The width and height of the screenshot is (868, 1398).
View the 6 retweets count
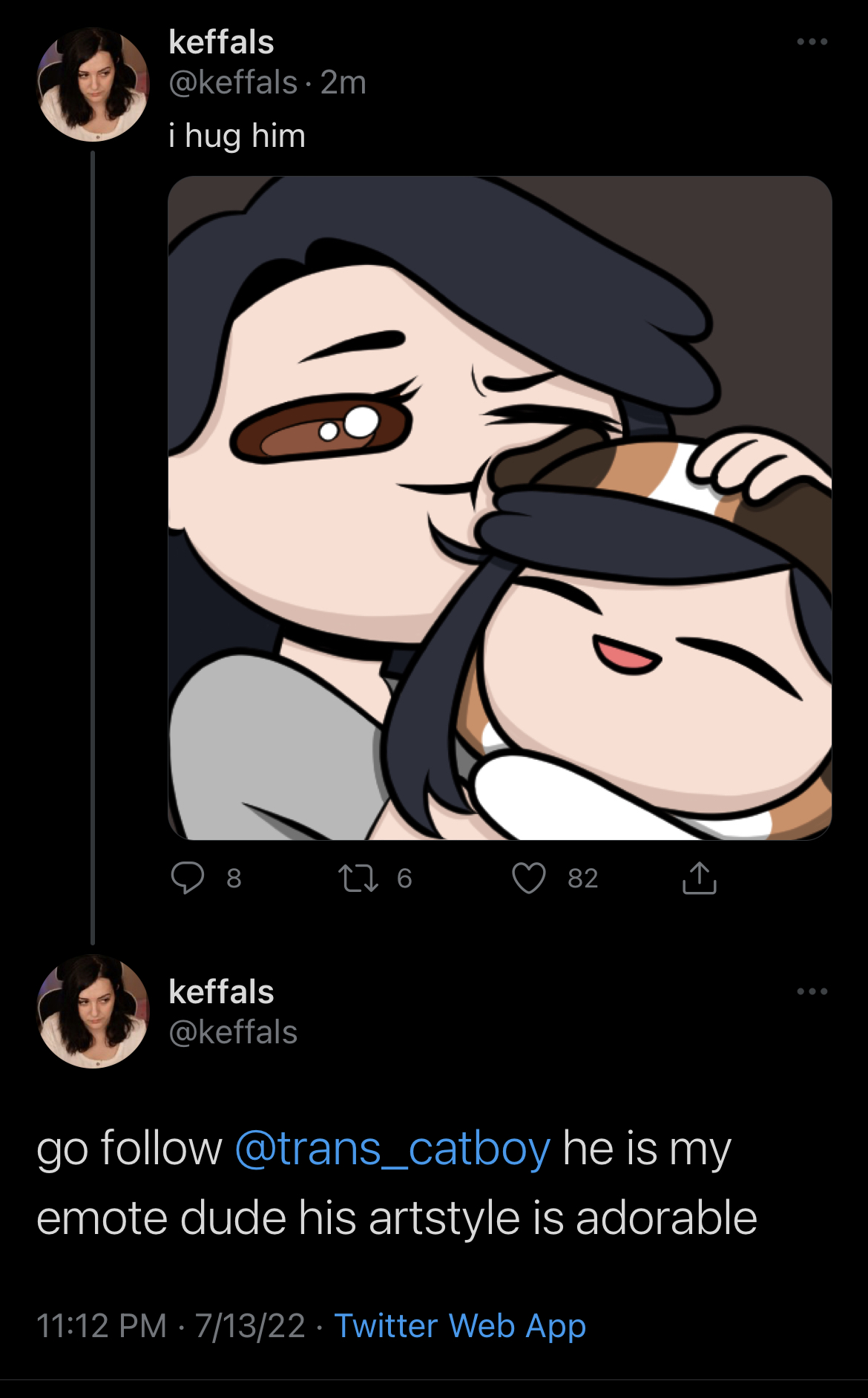(x=404, y=879)
